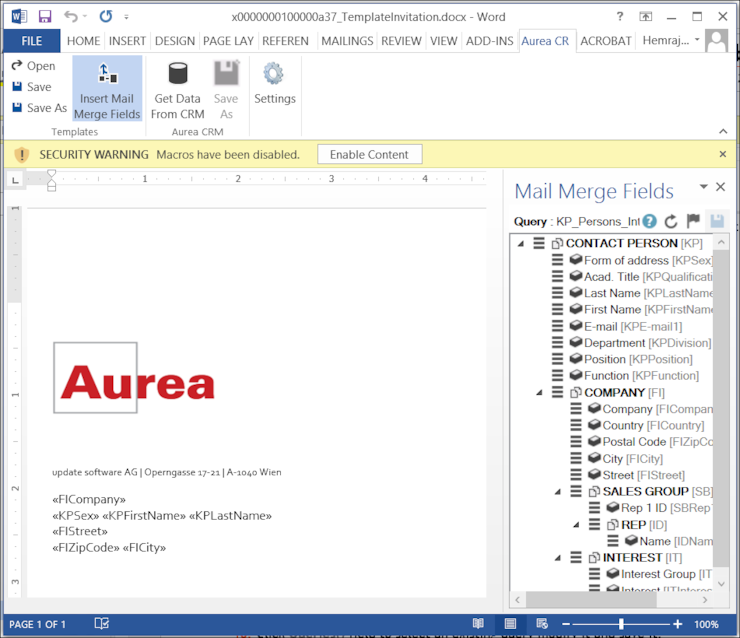
Task: Open Word Help question mark icon
Action: [620, 17]
